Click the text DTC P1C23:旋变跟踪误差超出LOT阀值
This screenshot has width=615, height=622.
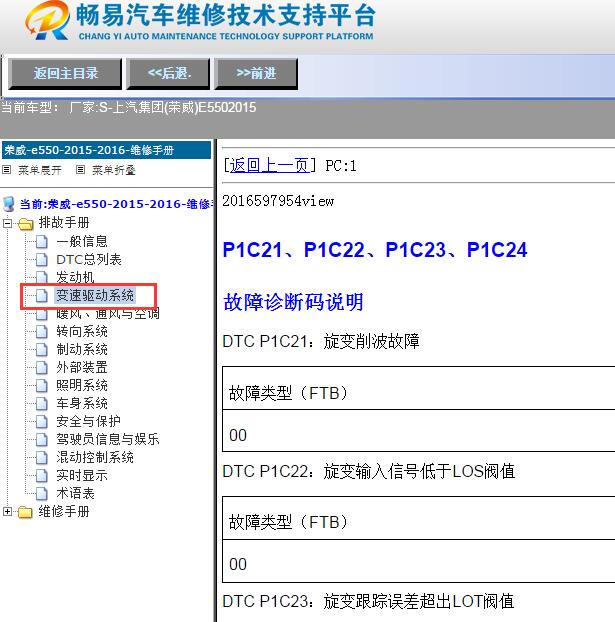(x=368, y=601)
